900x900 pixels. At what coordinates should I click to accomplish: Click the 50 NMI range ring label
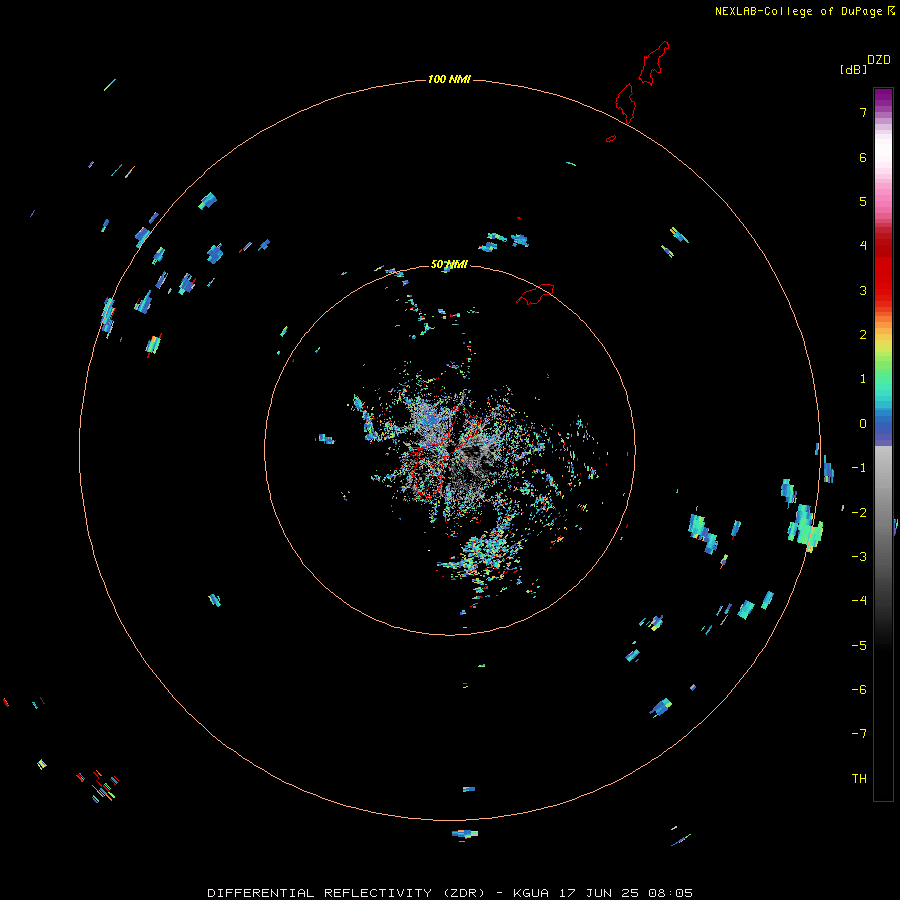(x=449, y=265)
